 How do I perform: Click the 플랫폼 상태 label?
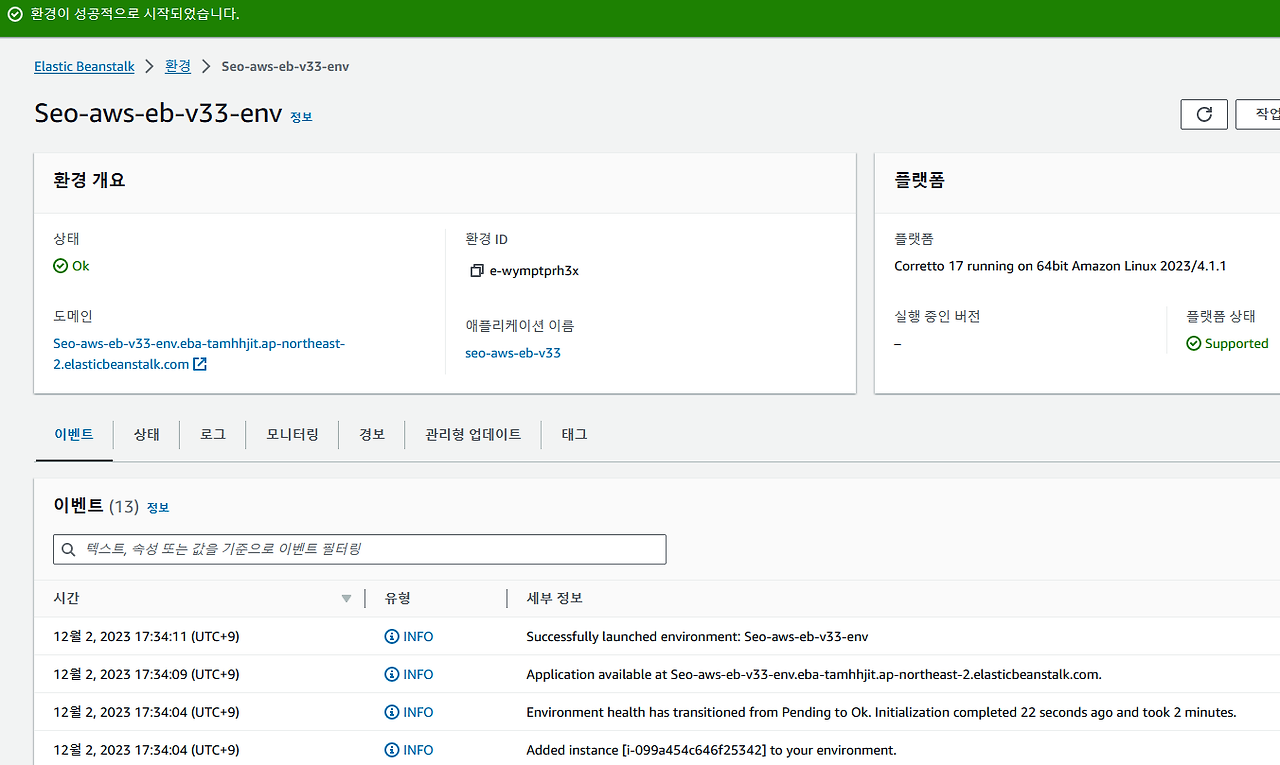coord(1220,317)
